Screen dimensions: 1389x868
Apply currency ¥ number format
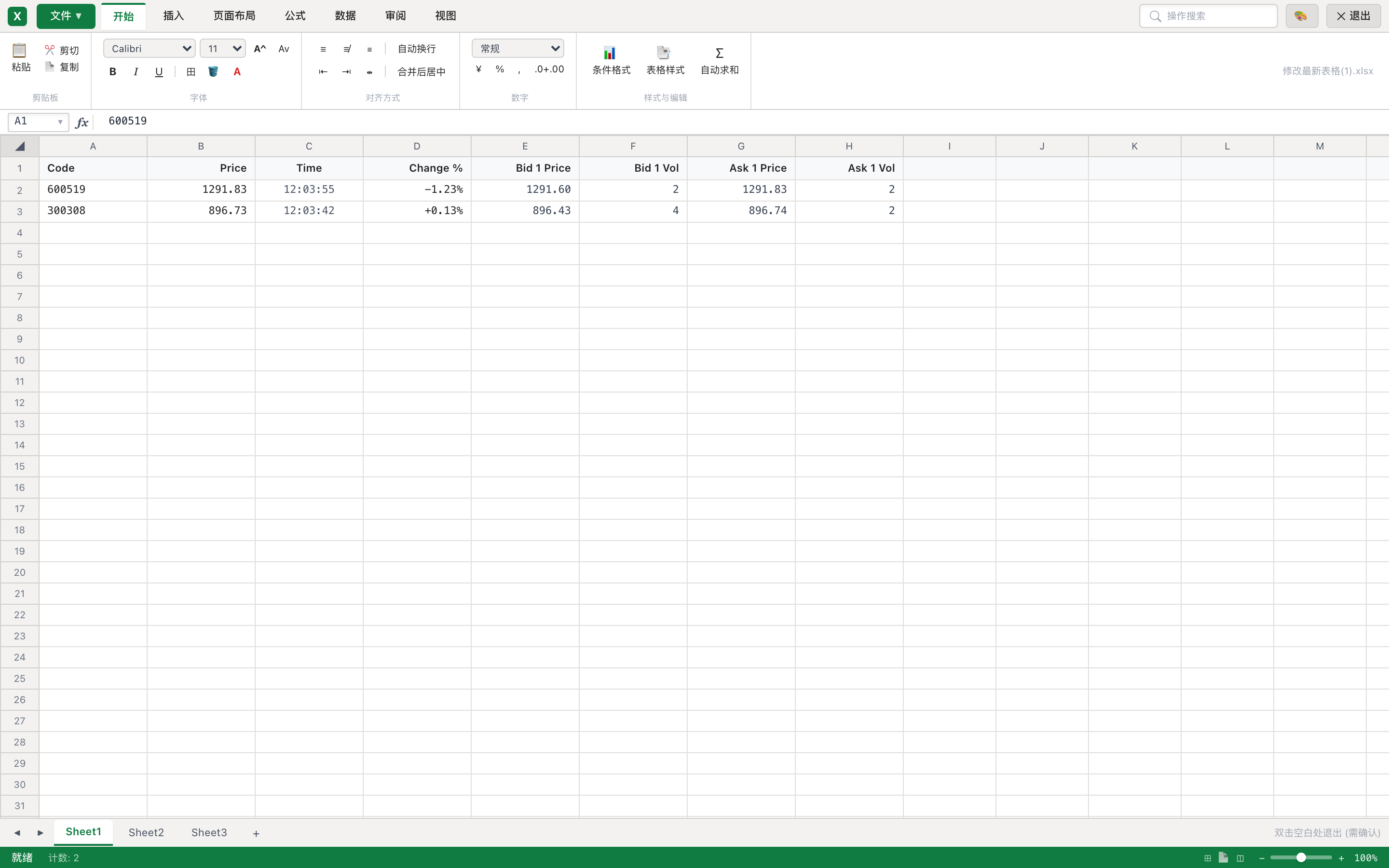tap(479, 69)
